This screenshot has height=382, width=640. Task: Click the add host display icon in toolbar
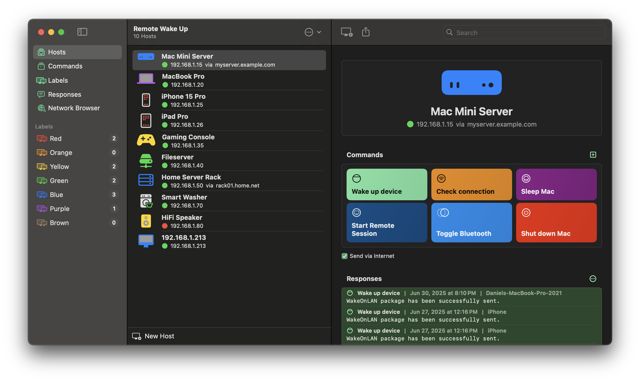tap(347, 32)
